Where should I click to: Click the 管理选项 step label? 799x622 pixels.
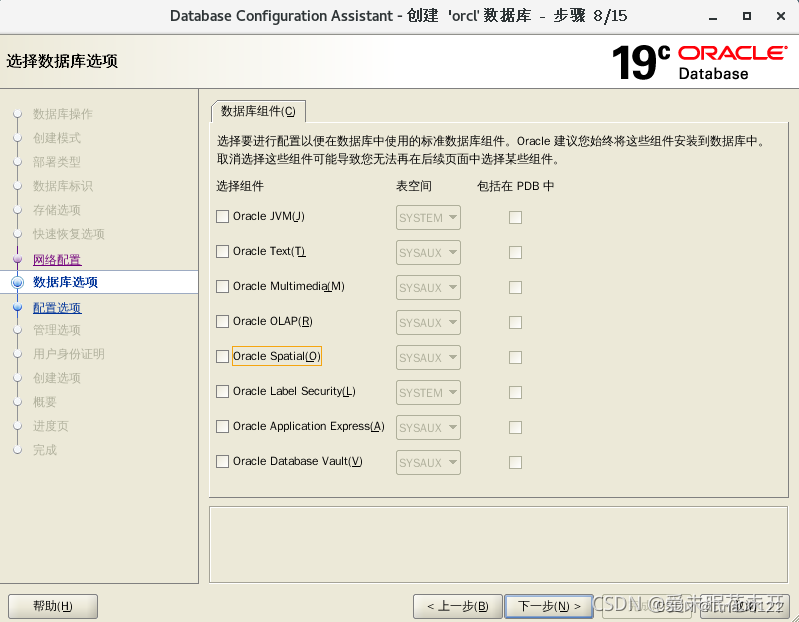57,330
